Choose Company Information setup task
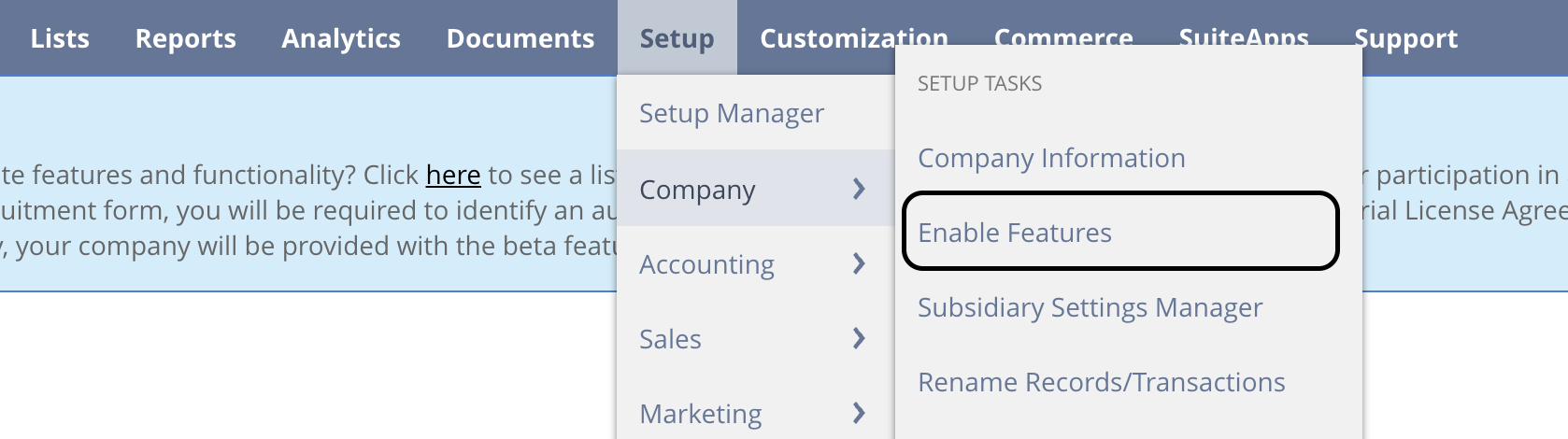This screenshot has width=1568, height=439. [x=1051, y=158]
